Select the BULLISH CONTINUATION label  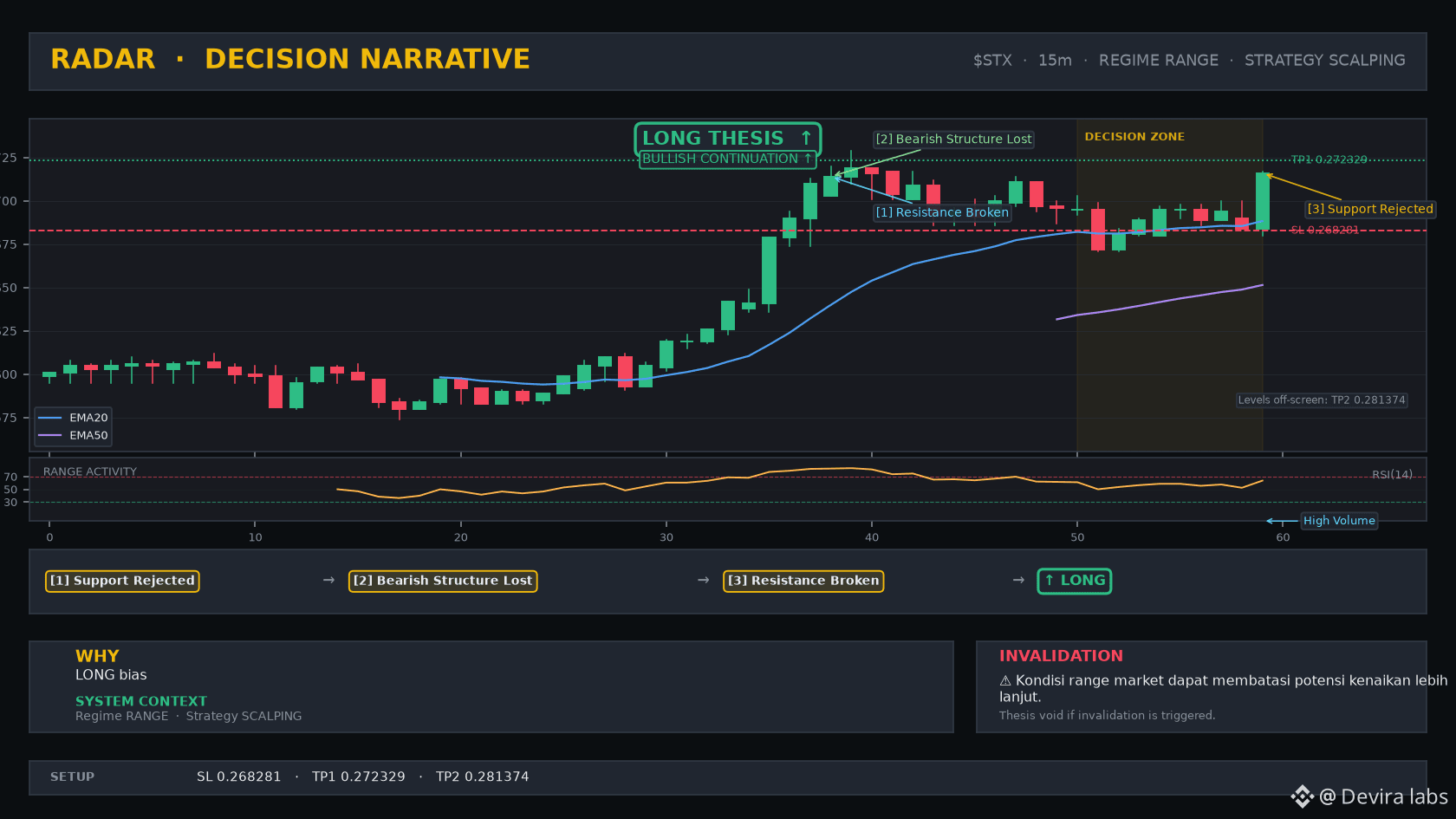tap(727, 159)
